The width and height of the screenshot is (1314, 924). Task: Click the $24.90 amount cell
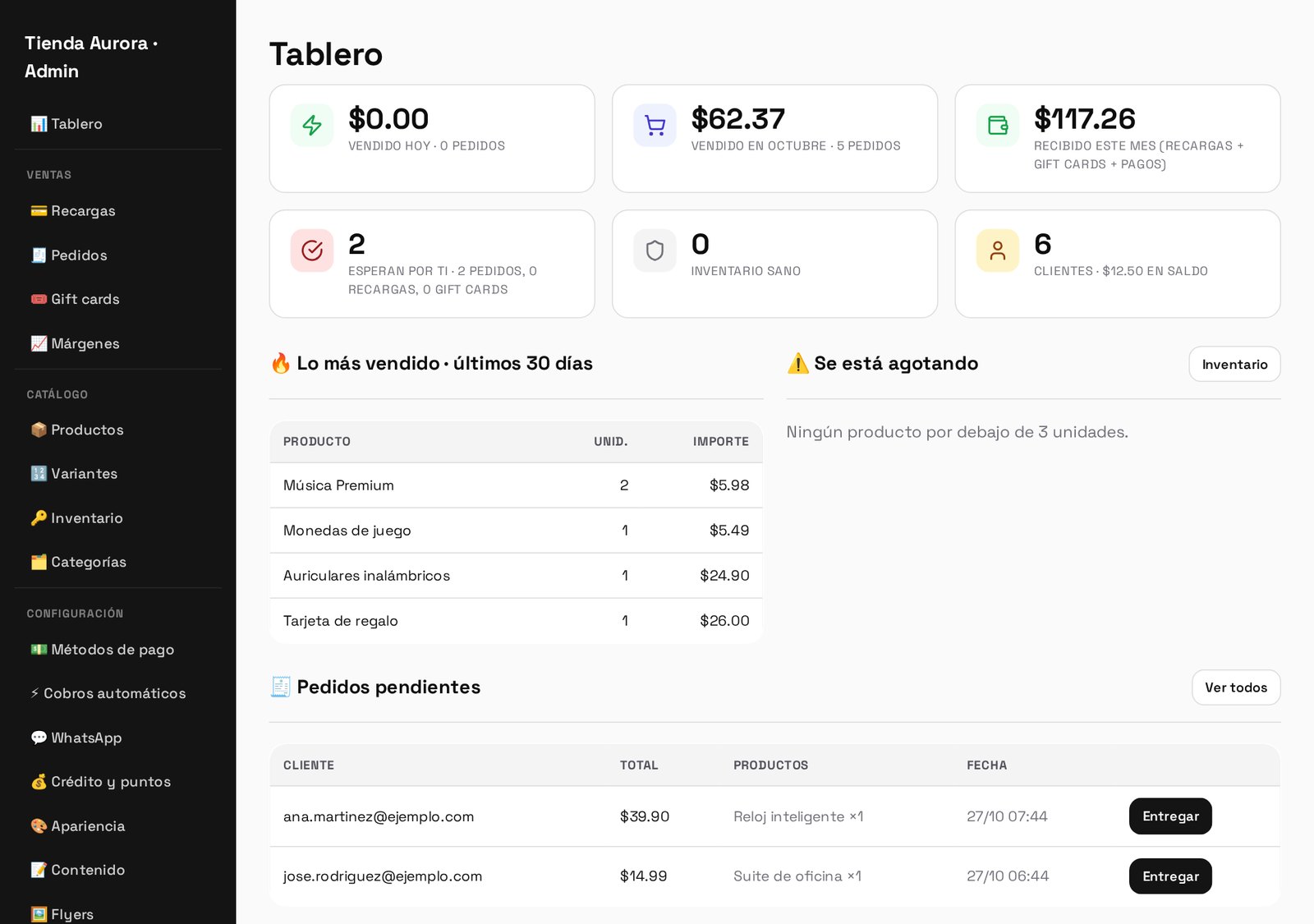(x=724, y=576)
